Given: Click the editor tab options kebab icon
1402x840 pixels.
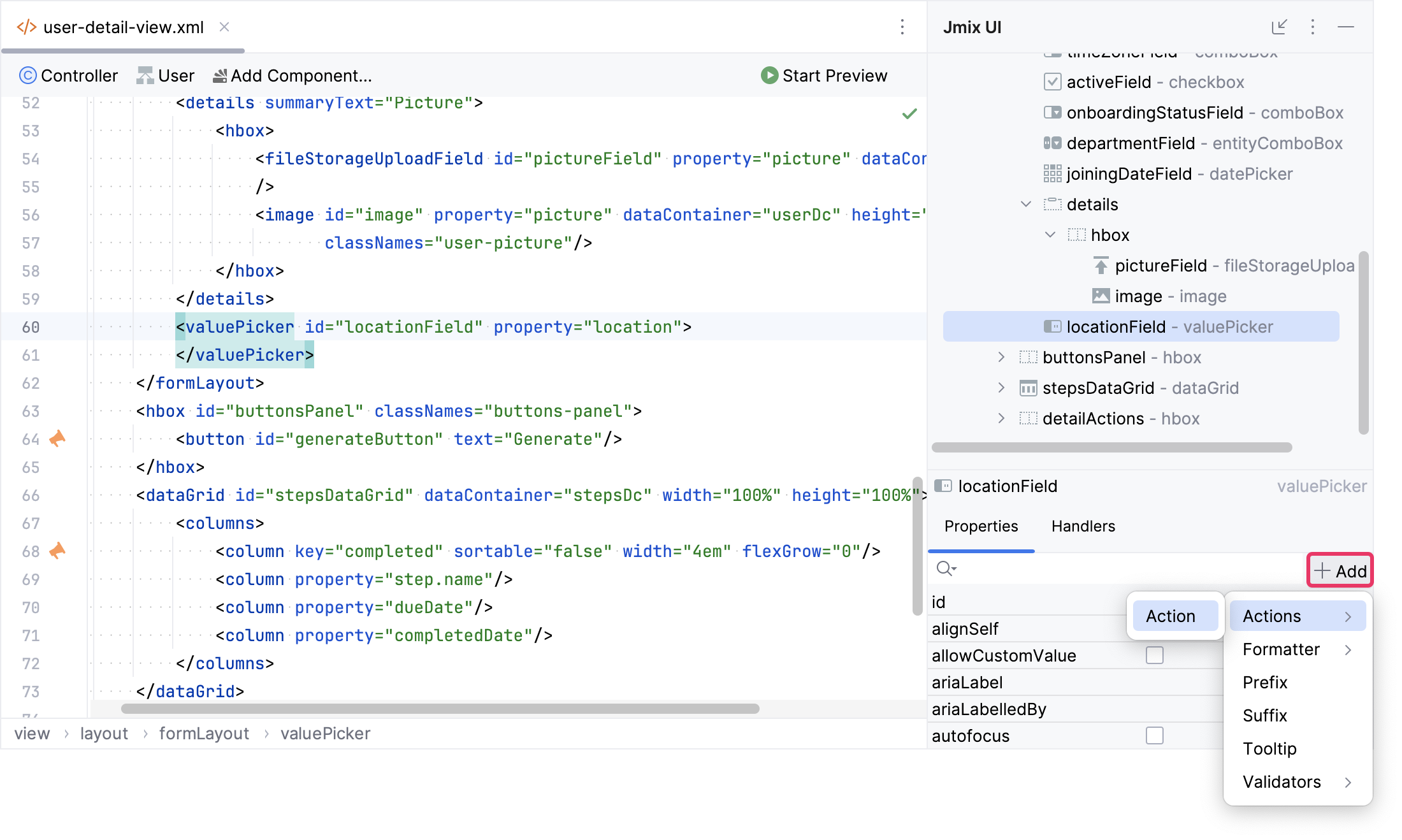Looking at the screenshot, I should tap(902, 27).
